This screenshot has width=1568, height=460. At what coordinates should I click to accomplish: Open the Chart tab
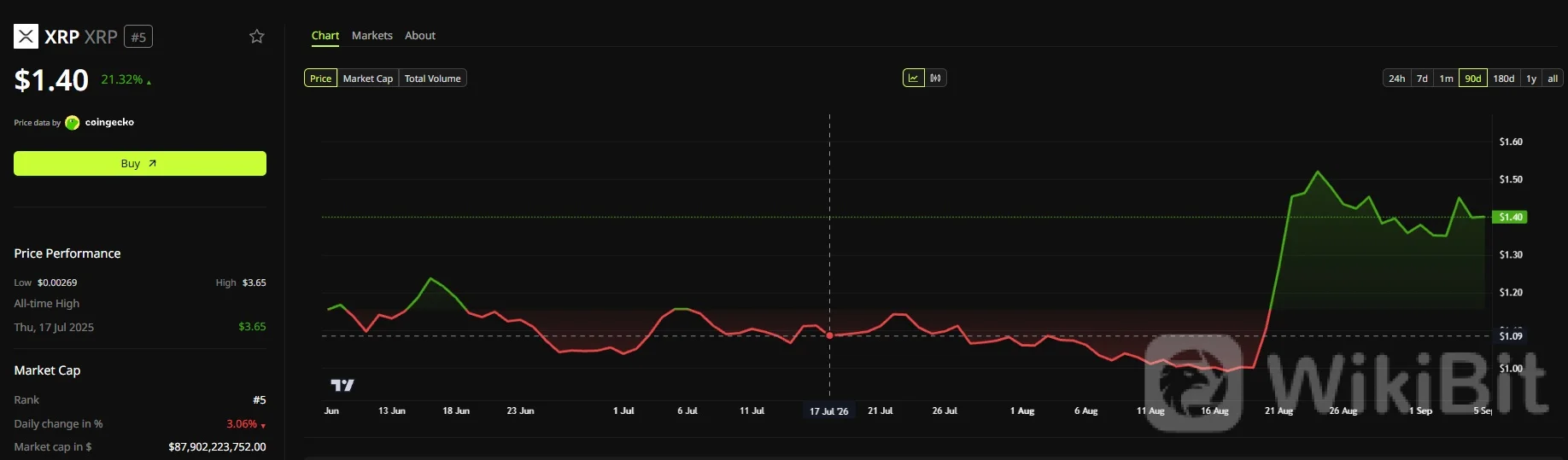click(325, 35)
